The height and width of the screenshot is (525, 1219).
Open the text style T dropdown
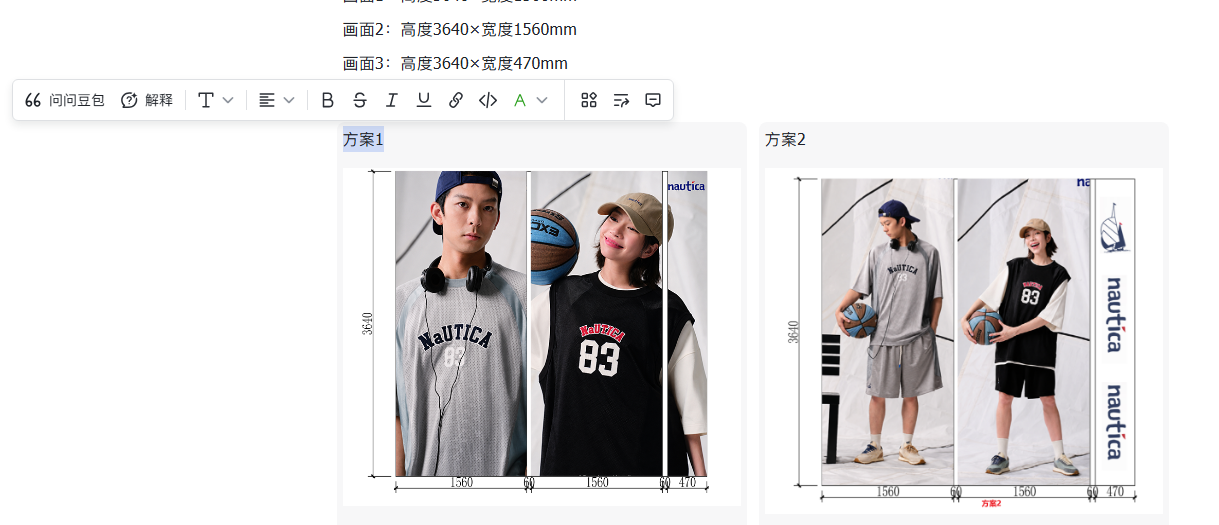tap(216, 100)
